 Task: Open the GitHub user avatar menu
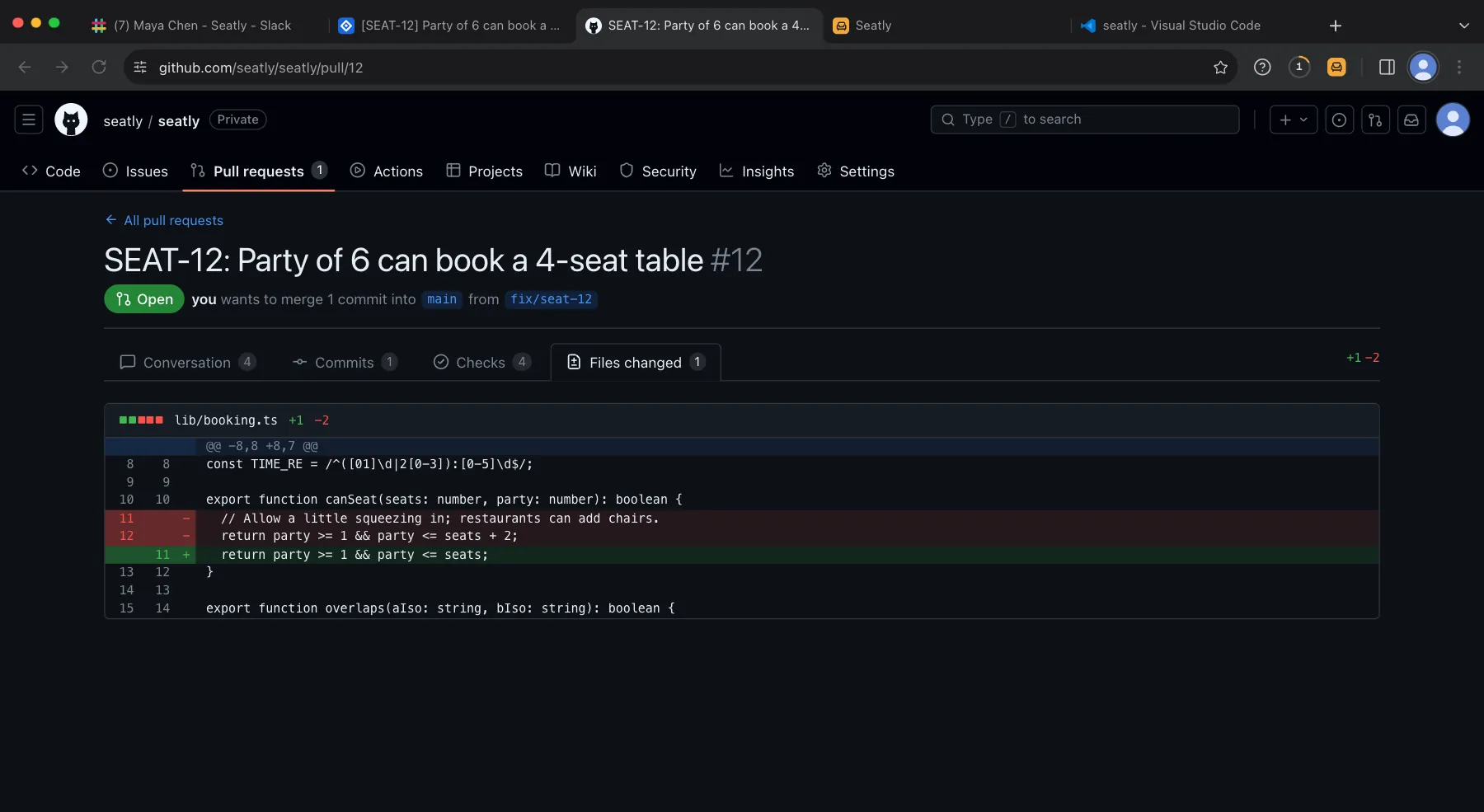click(1453, 120)
